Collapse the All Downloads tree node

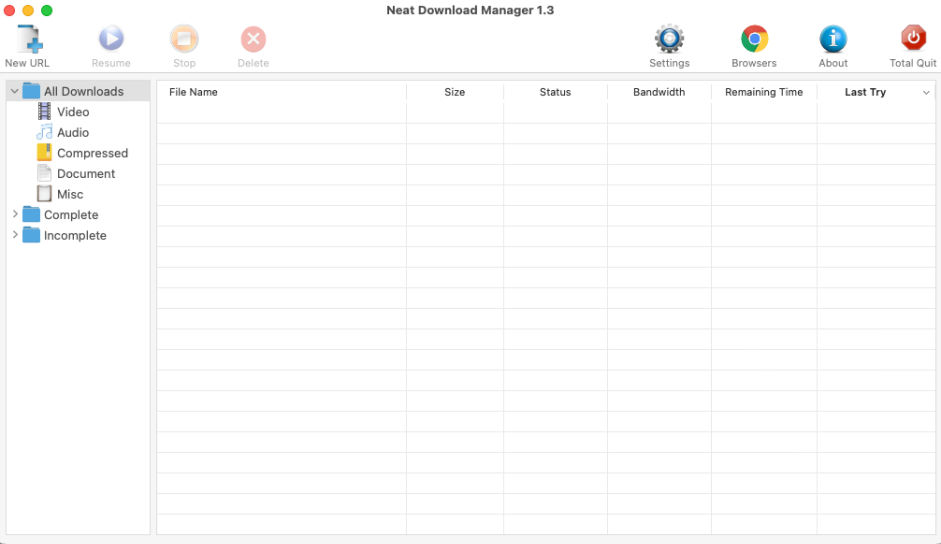click(15, 92)
